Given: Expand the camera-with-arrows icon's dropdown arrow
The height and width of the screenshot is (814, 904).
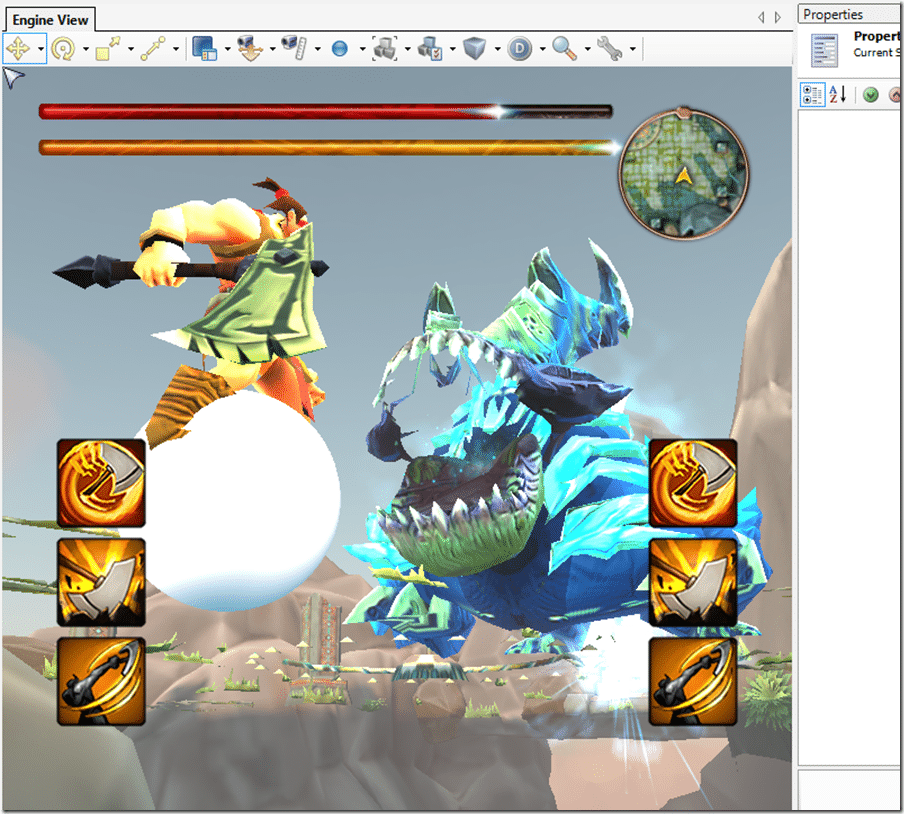Looking at the screenshot, I should pyautogui.click(x=272, y=49).
